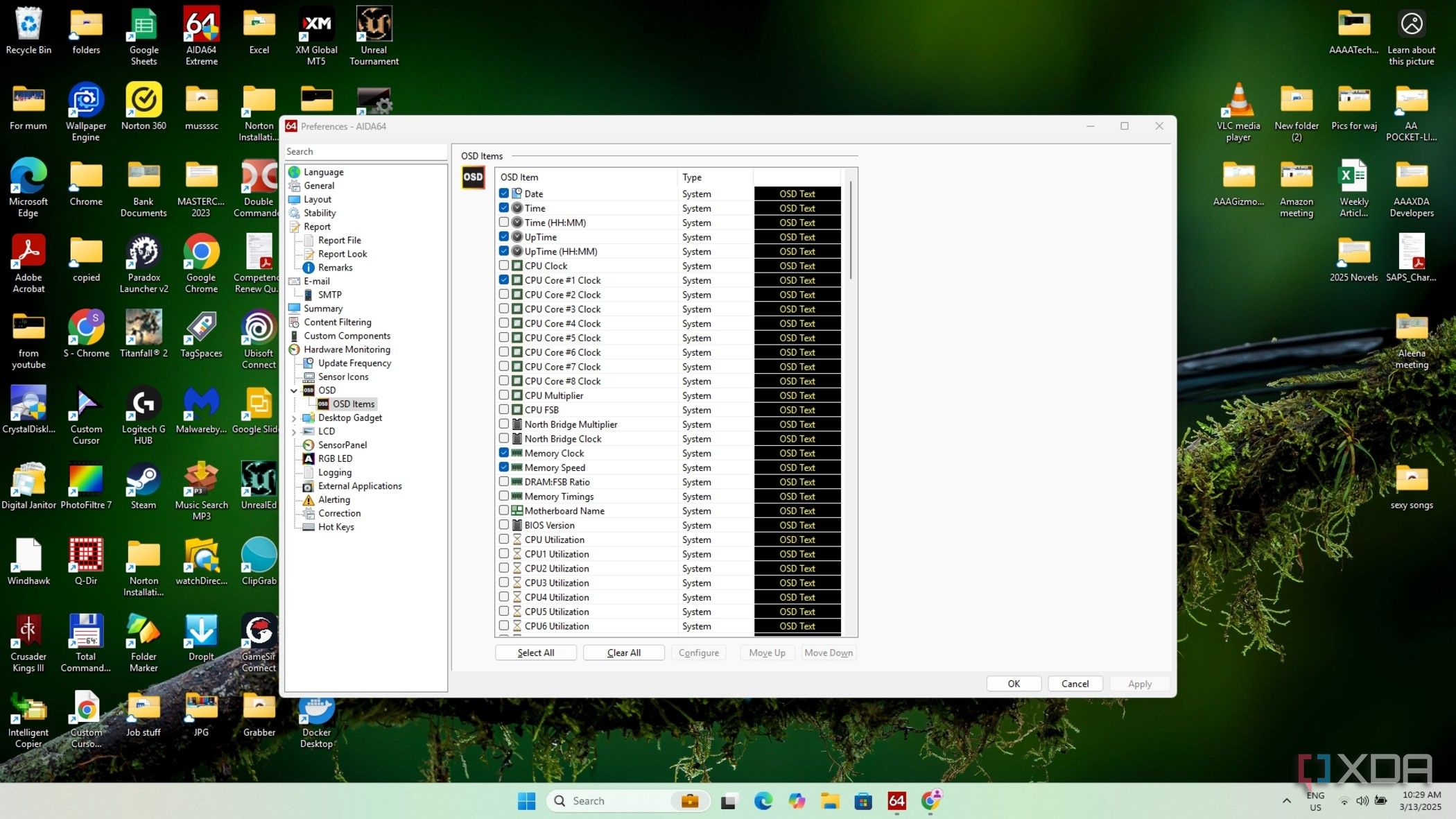The image size is (1456, 819).
Task: Expand the LCD tree node
Action: [294, 431]
